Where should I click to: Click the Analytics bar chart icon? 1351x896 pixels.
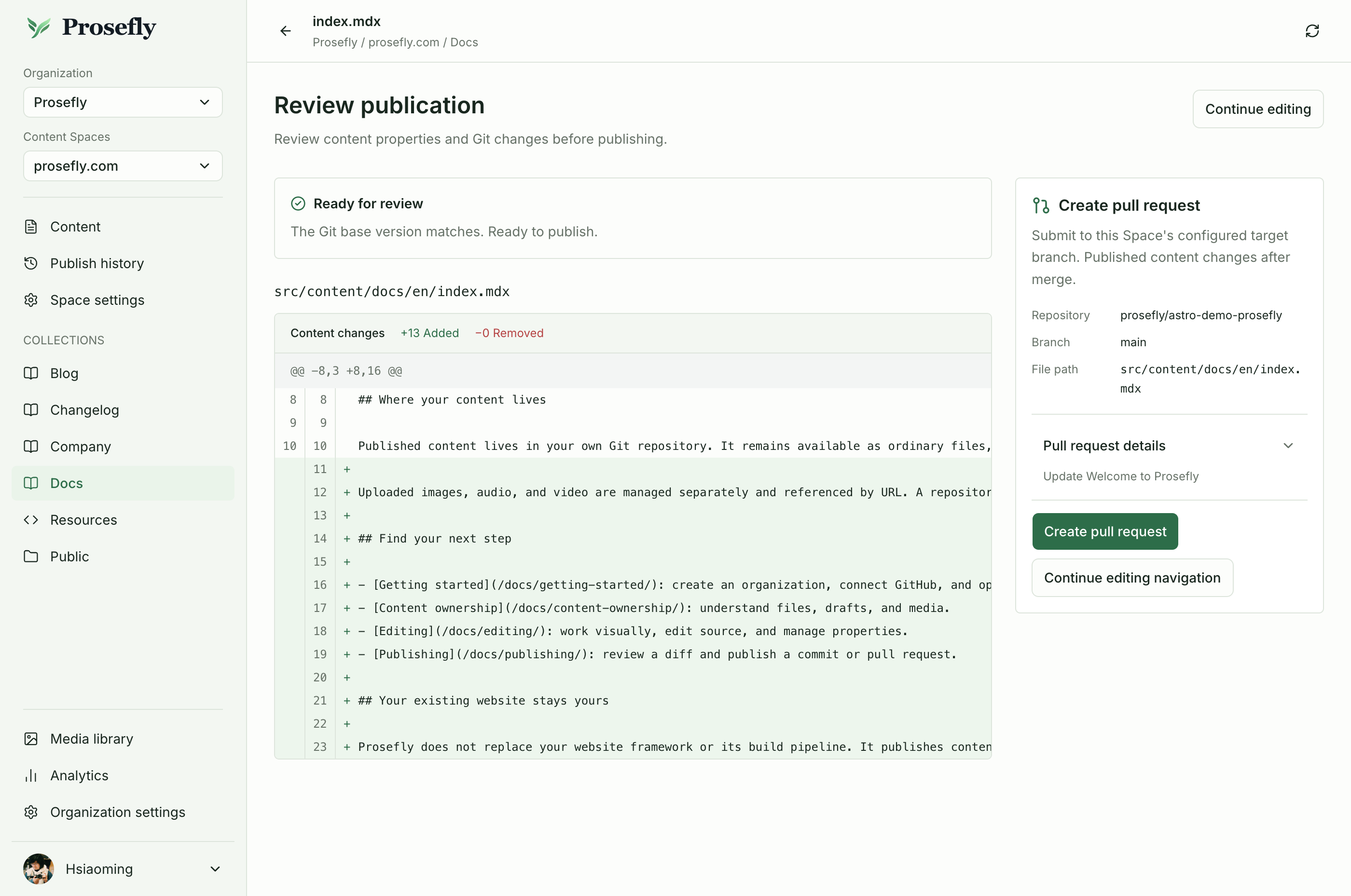(x=31, y=775)
